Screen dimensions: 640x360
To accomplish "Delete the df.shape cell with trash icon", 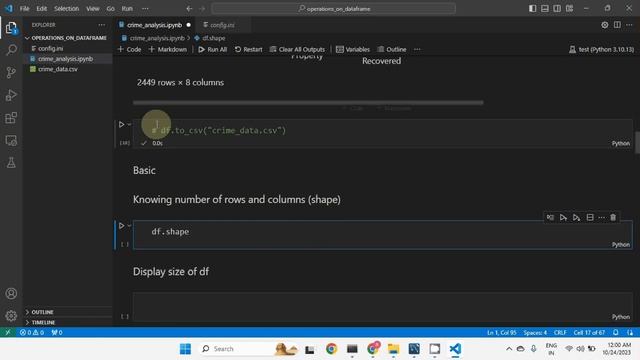I will coord(613,218).
